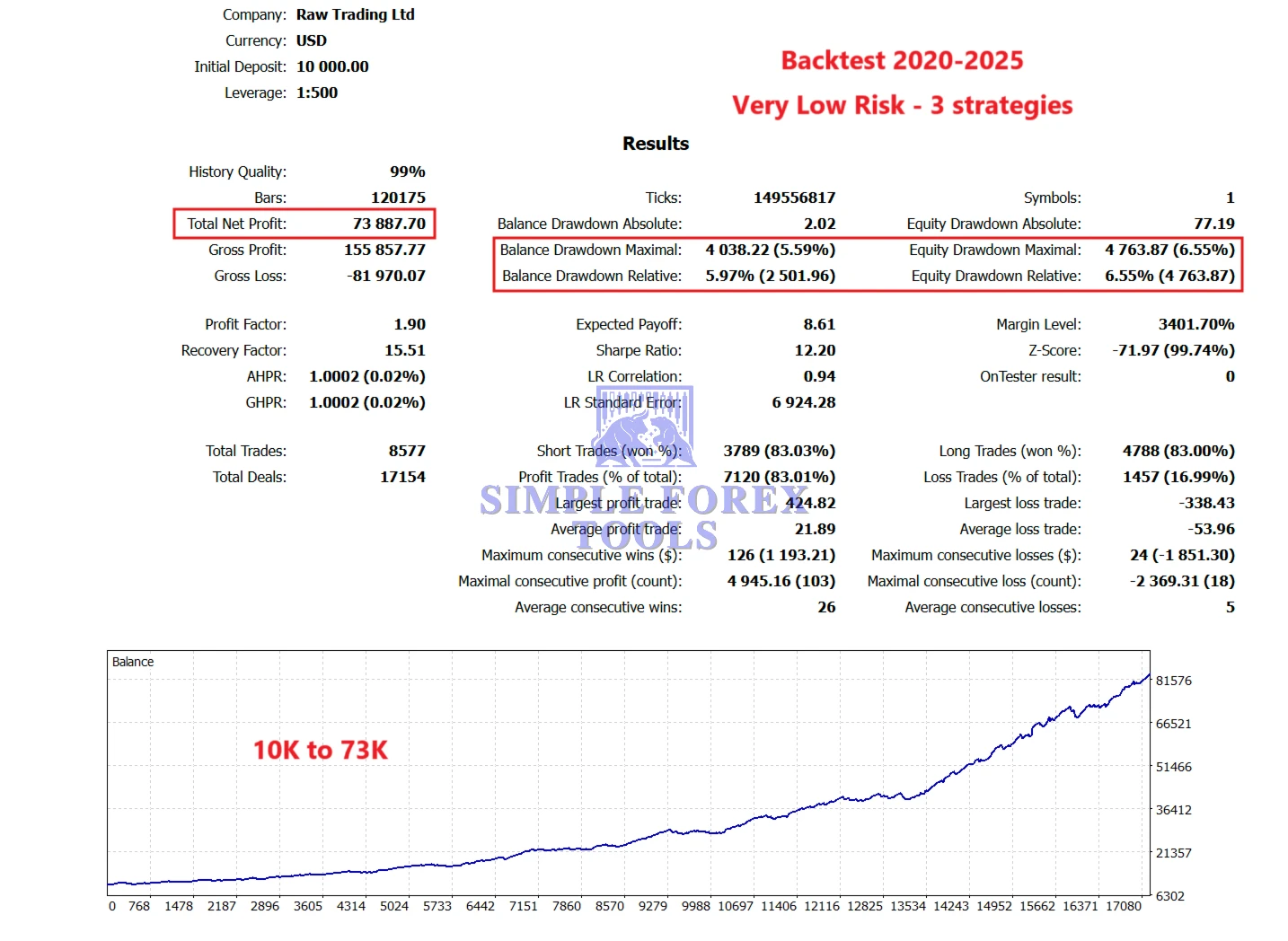Click the Initial Deposit value 10 000.00
The height and width of the screenshot is (941, 1288).
tap(332, 66)
